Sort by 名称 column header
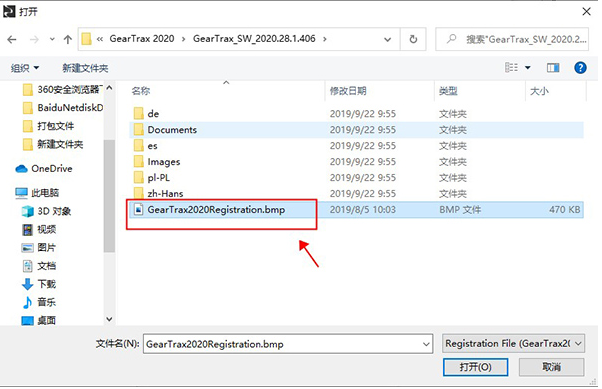The width and height of the screenshot is (602, 389). coord(141,91)
